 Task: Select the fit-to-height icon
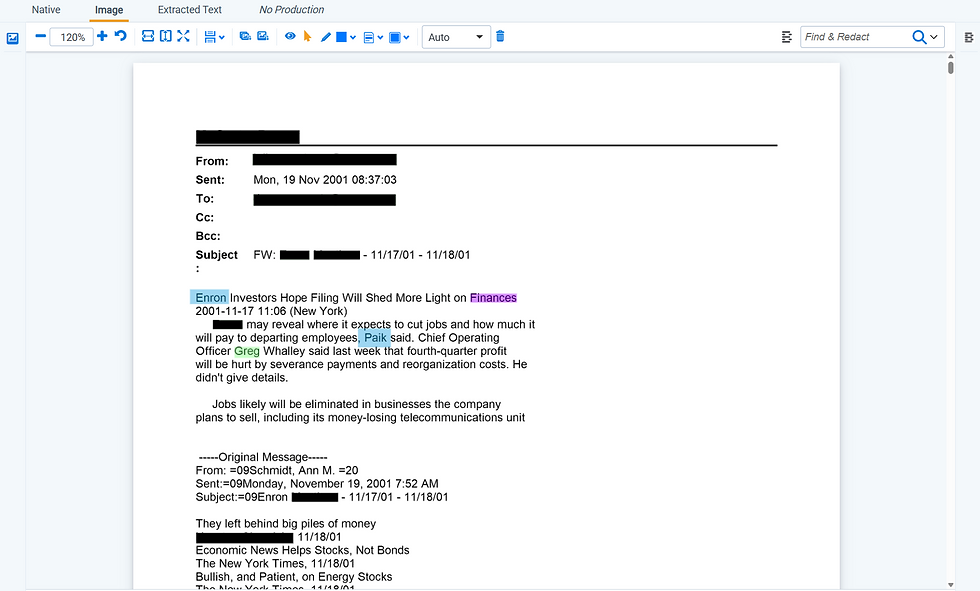(166, 36)
